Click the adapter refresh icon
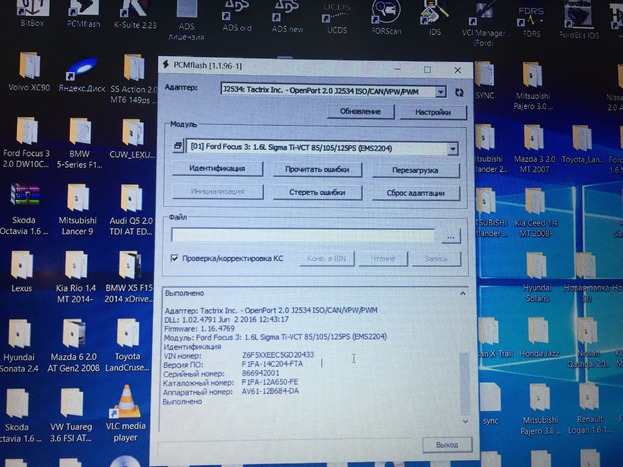623x467 pixels. tap(459, 91)
